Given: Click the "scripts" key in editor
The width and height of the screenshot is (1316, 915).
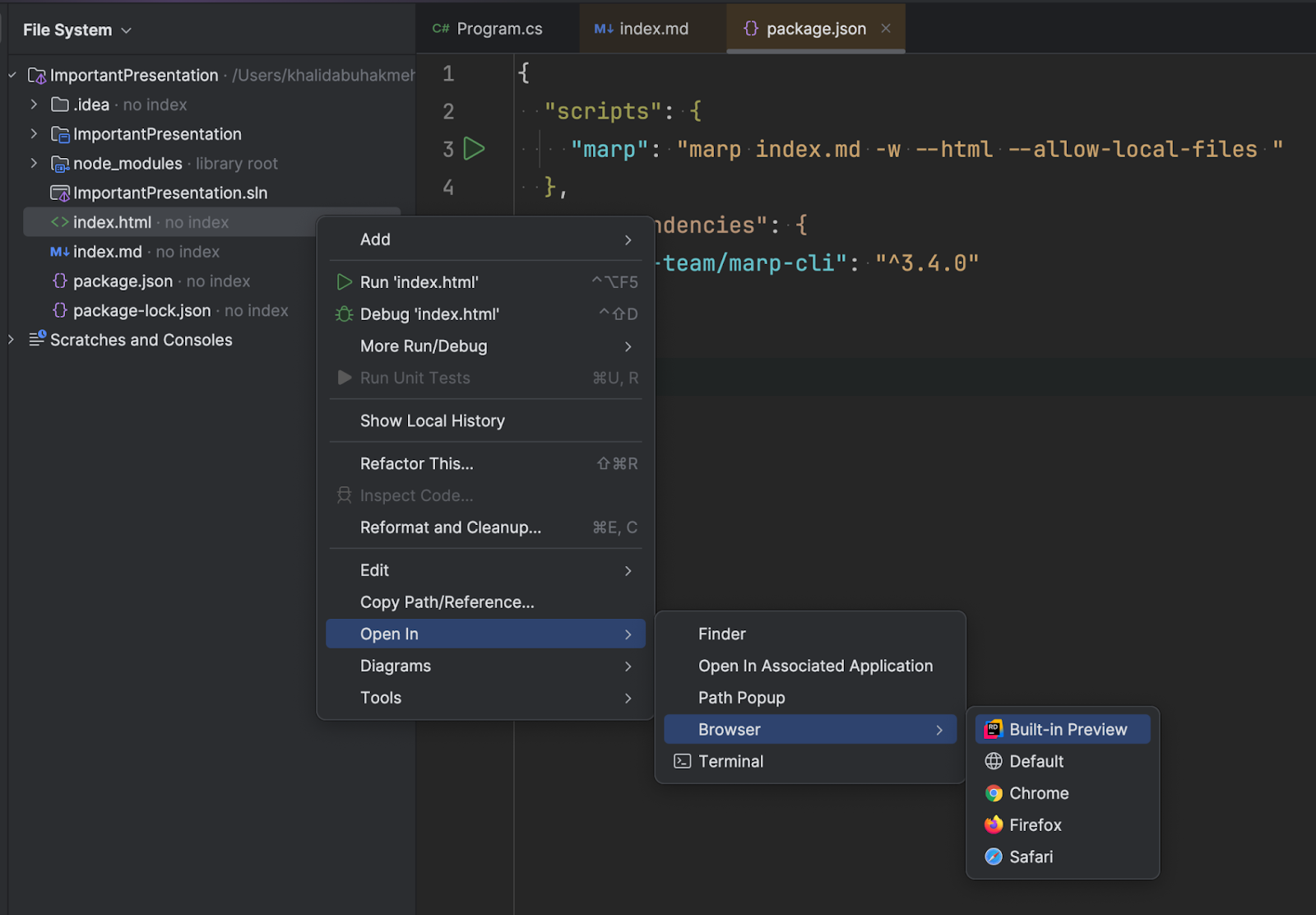Looking at the screenshot, I should [x=603, y=111].
